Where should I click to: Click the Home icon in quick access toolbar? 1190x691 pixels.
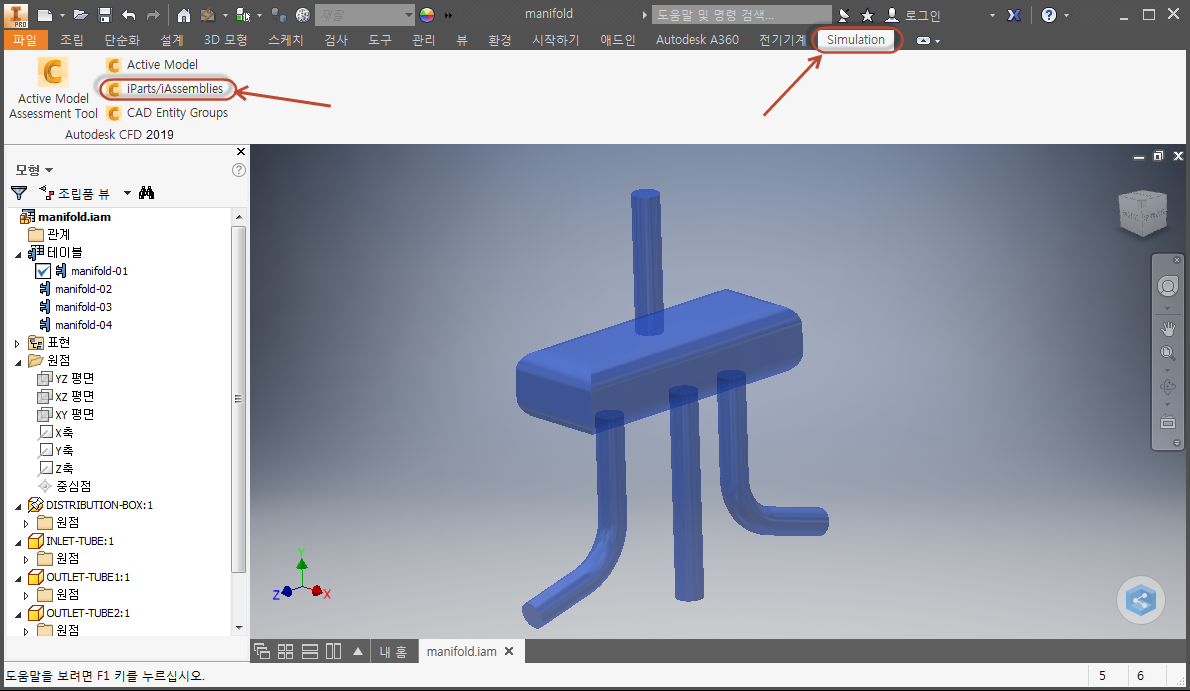tap(184, 14)
